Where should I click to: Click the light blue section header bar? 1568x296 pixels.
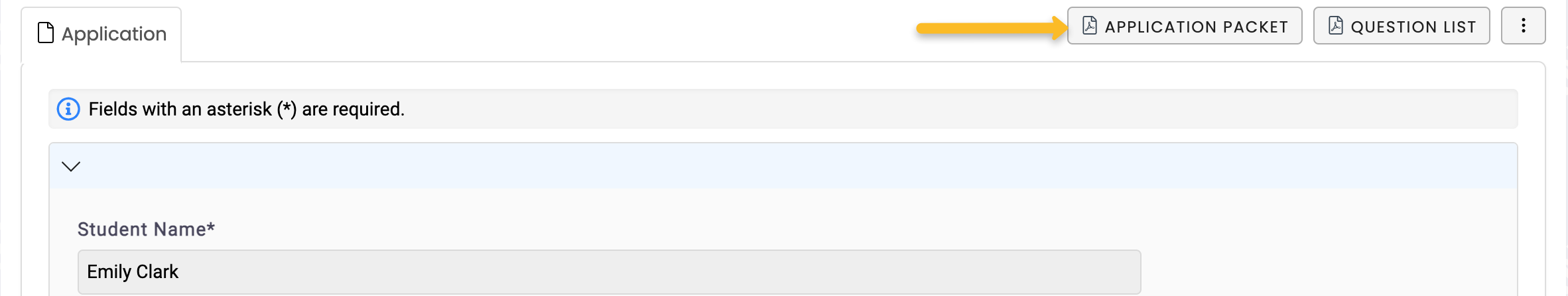coord(783,166)
